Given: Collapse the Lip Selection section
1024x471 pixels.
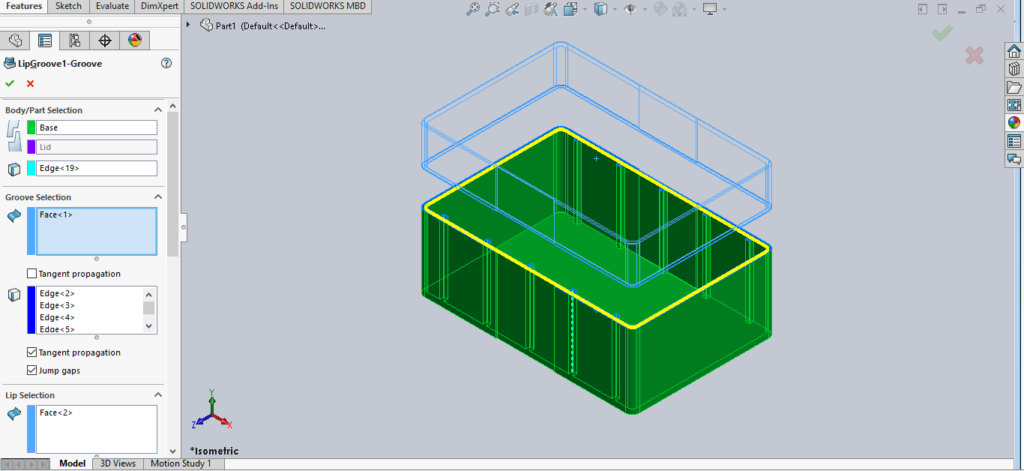Looking at the screenshot, I should coord(157,395).
